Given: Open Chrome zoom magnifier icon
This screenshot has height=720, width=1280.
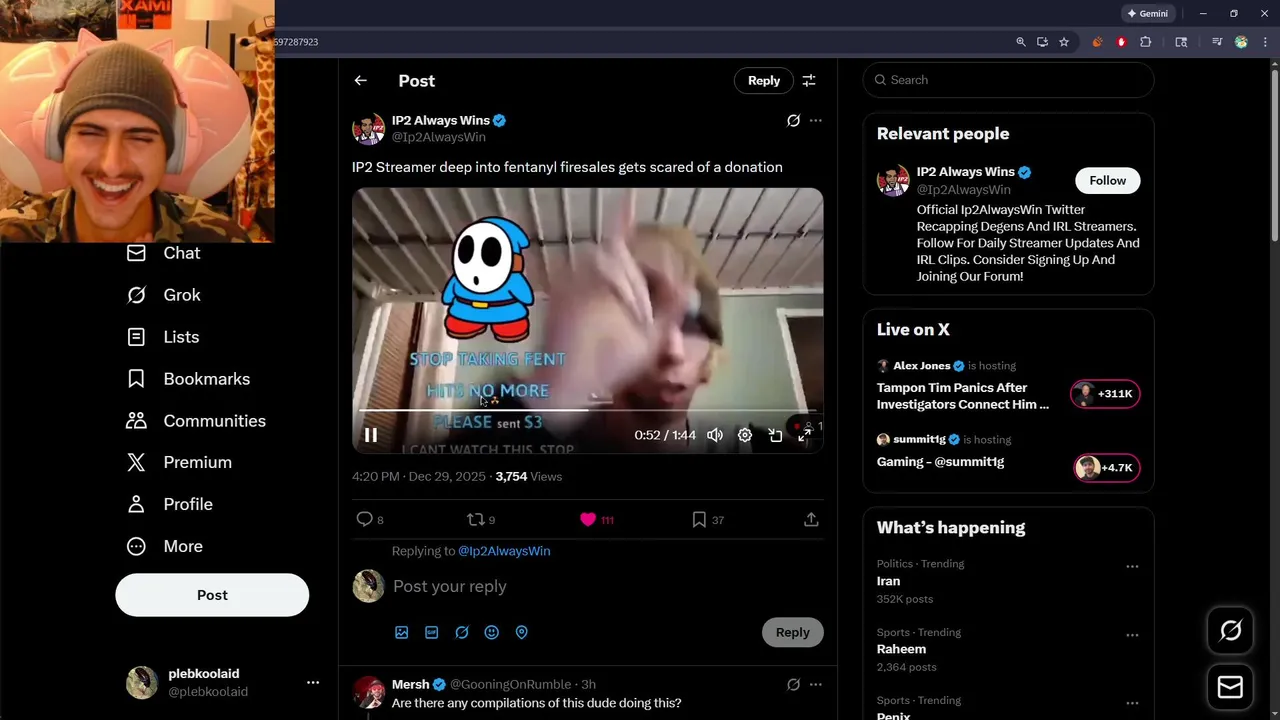Looking at the screenshot, I should tap(1021, 42).
